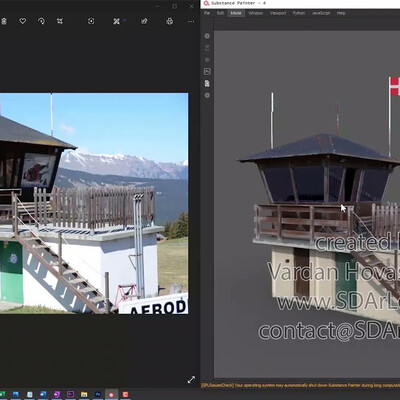Open the File Explorer folder icon in the taskbar
Image resolution: width=400 pixels, height=400 pixels.
point(84,395)
